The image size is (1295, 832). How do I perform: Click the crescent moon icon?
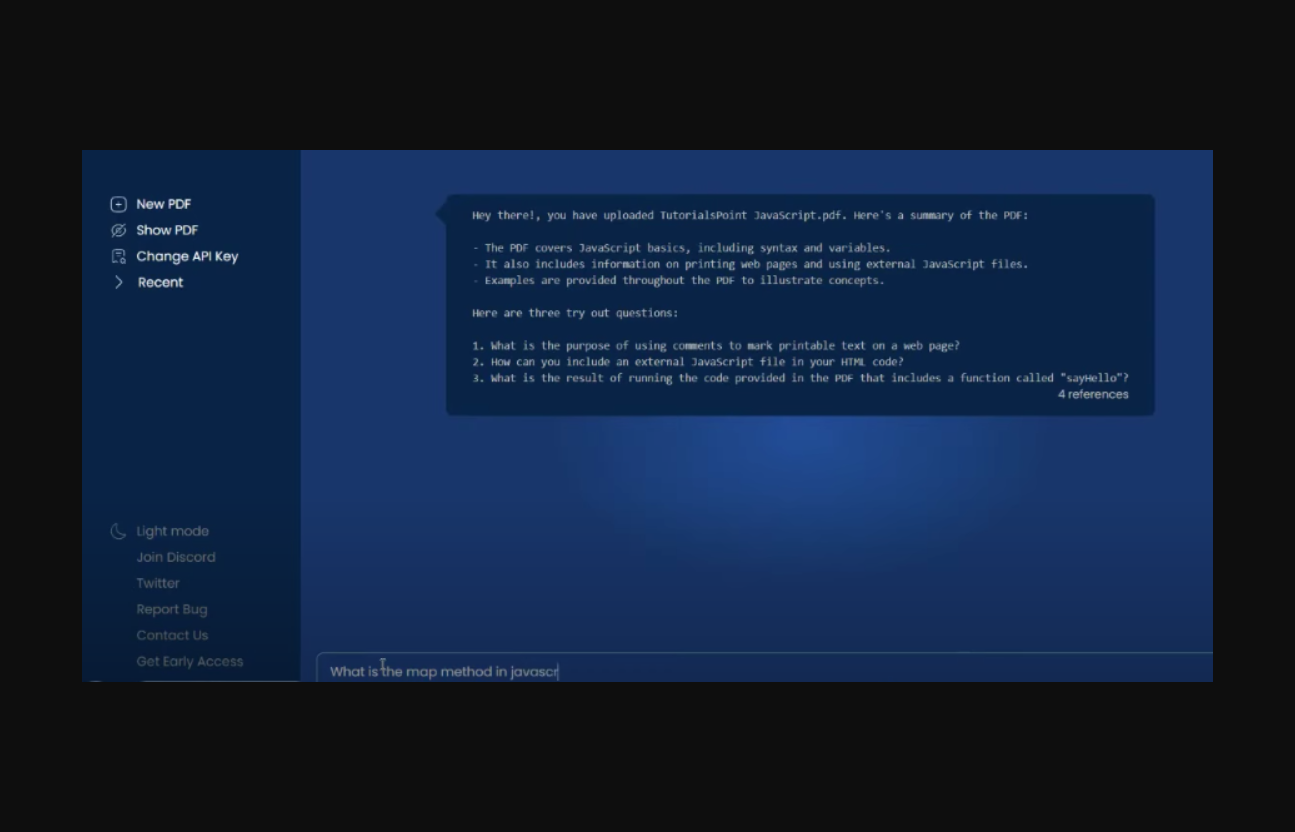click(x=118, y=531)
